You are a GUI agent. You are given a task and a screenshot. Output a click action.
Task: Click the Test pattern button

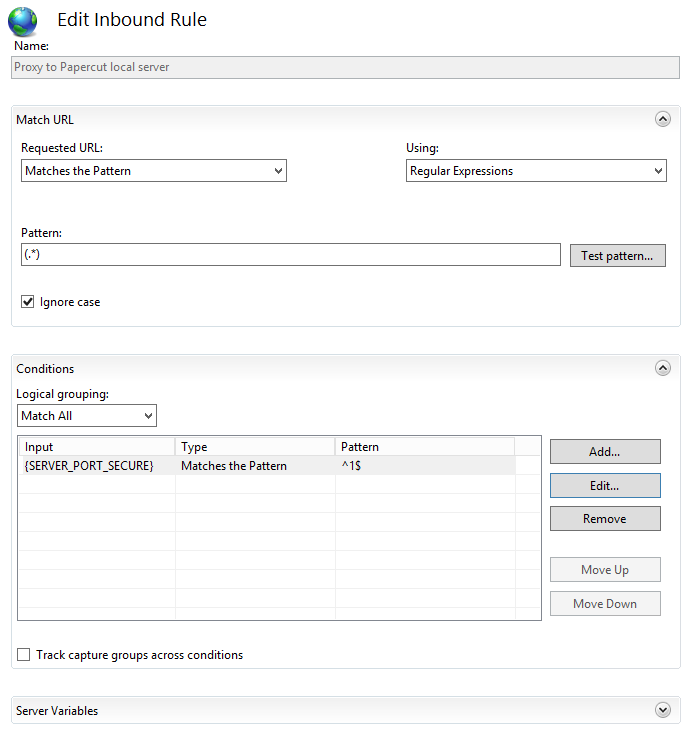tap(617, 256)
